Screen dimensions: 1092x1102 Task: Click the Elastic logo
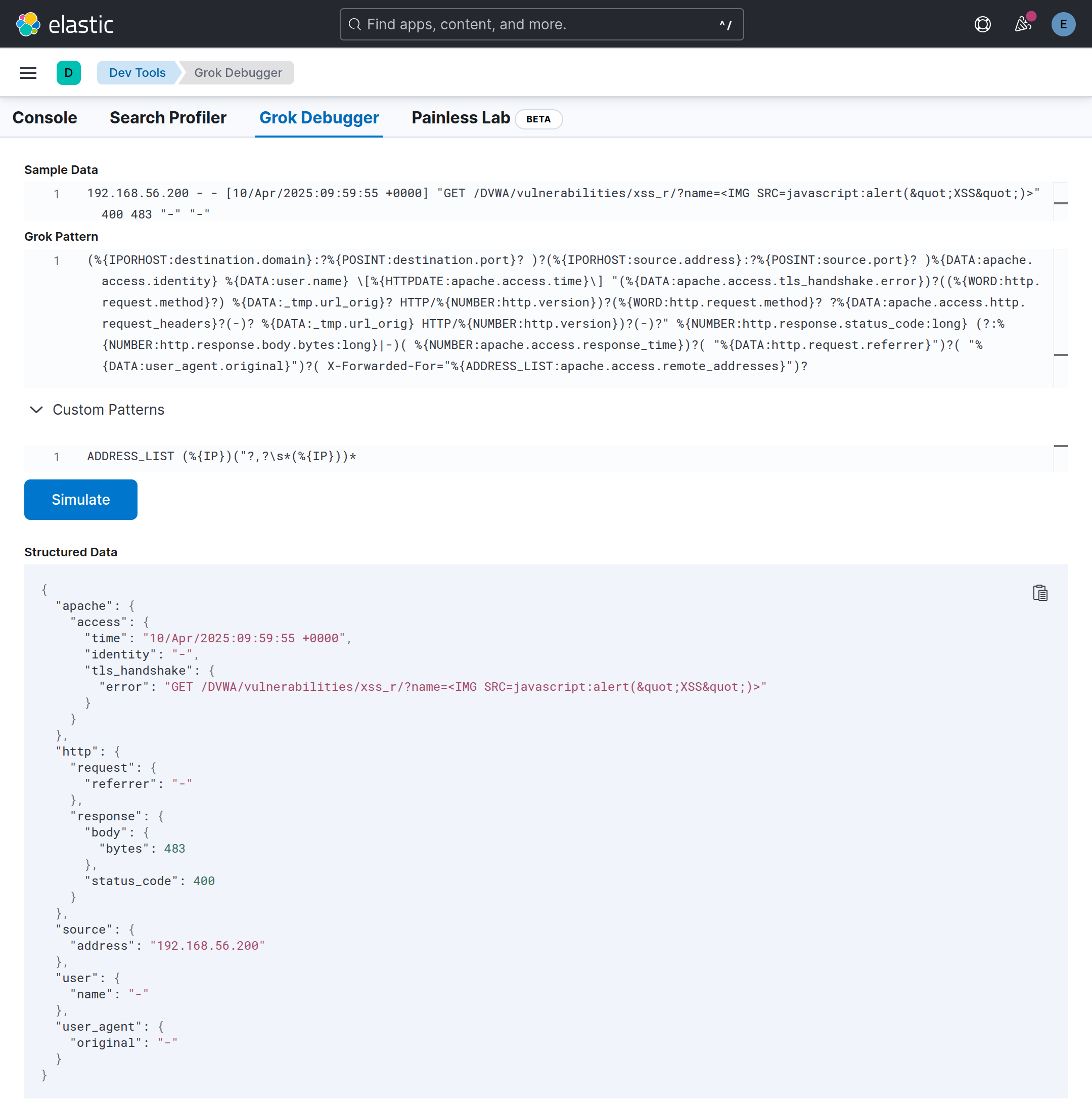click(x=64, y=24)
